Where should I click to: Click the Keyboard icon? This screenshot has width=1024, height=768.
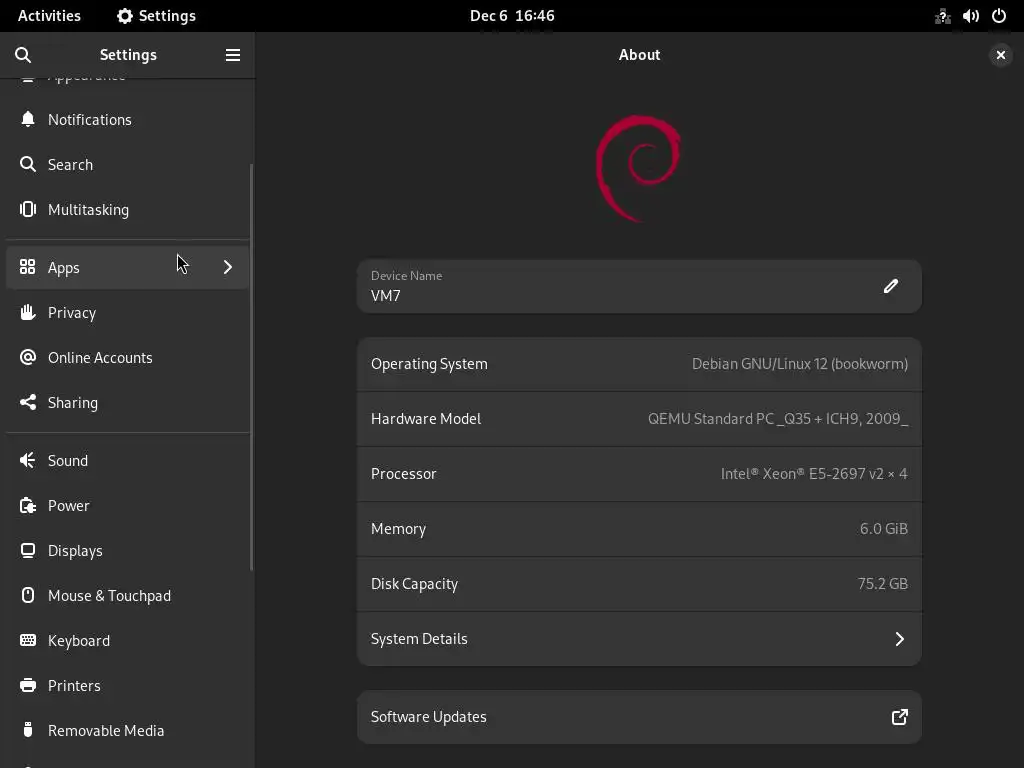27,640
